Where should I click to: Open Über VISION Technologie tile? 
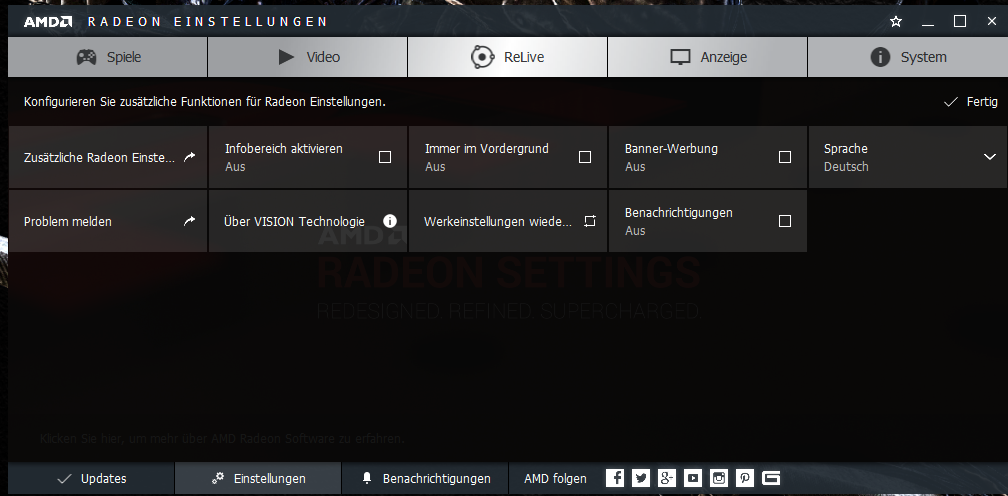coord(307,221)
